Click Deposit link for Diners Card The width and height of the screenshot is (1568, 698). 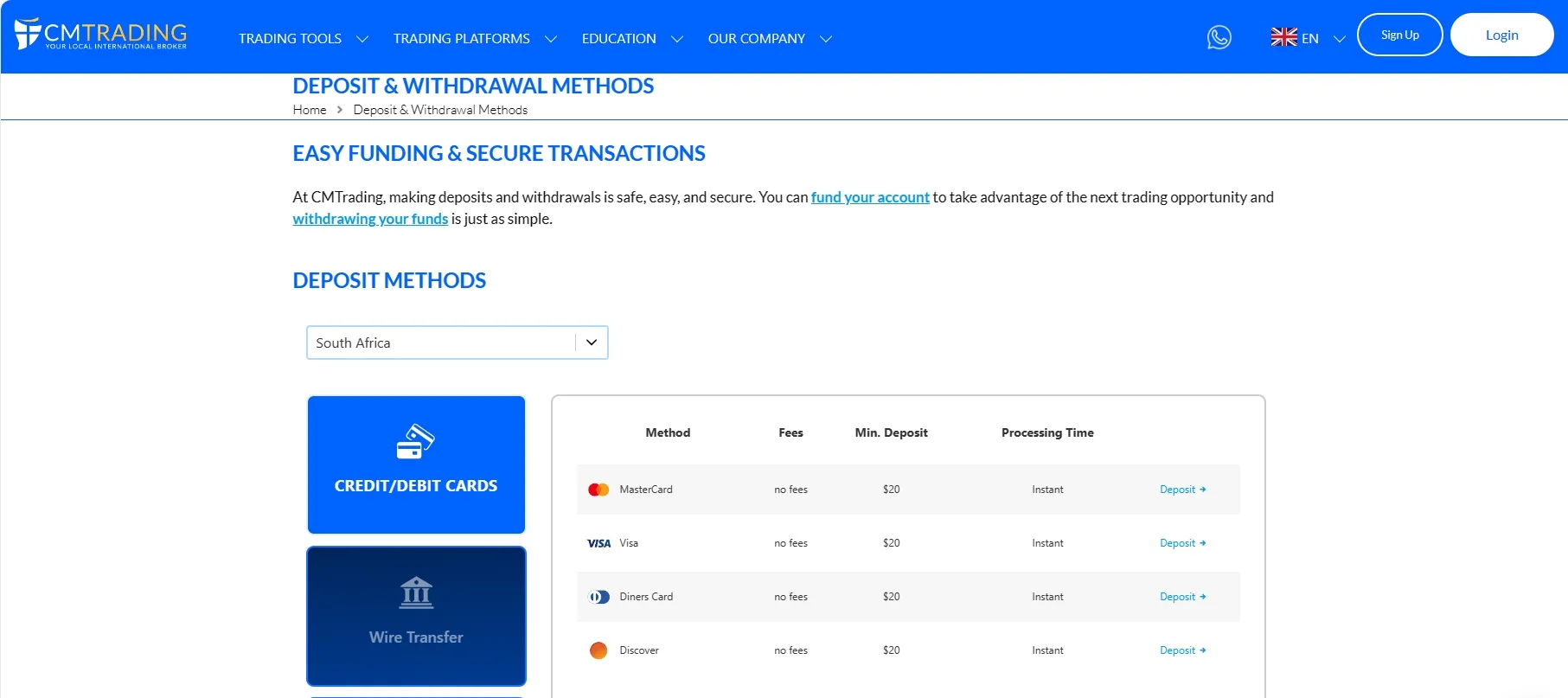point(1183,597)
